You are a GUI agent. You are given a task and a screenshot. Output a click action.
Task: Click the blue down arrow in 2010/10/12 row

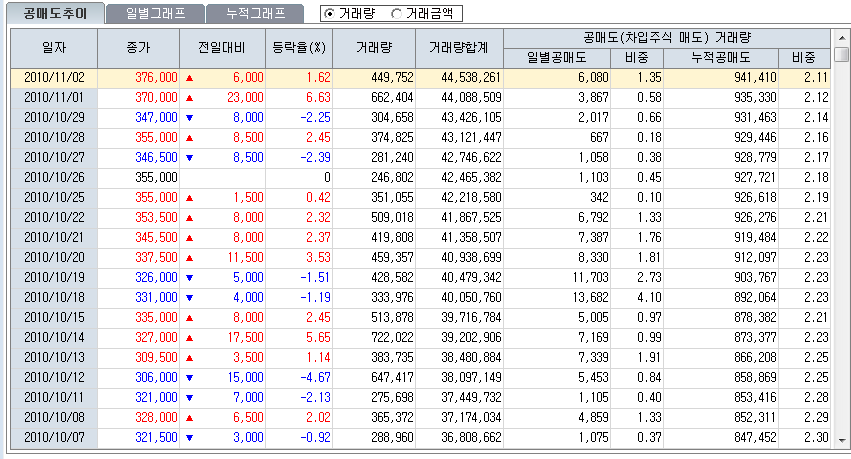pos(189,377)
